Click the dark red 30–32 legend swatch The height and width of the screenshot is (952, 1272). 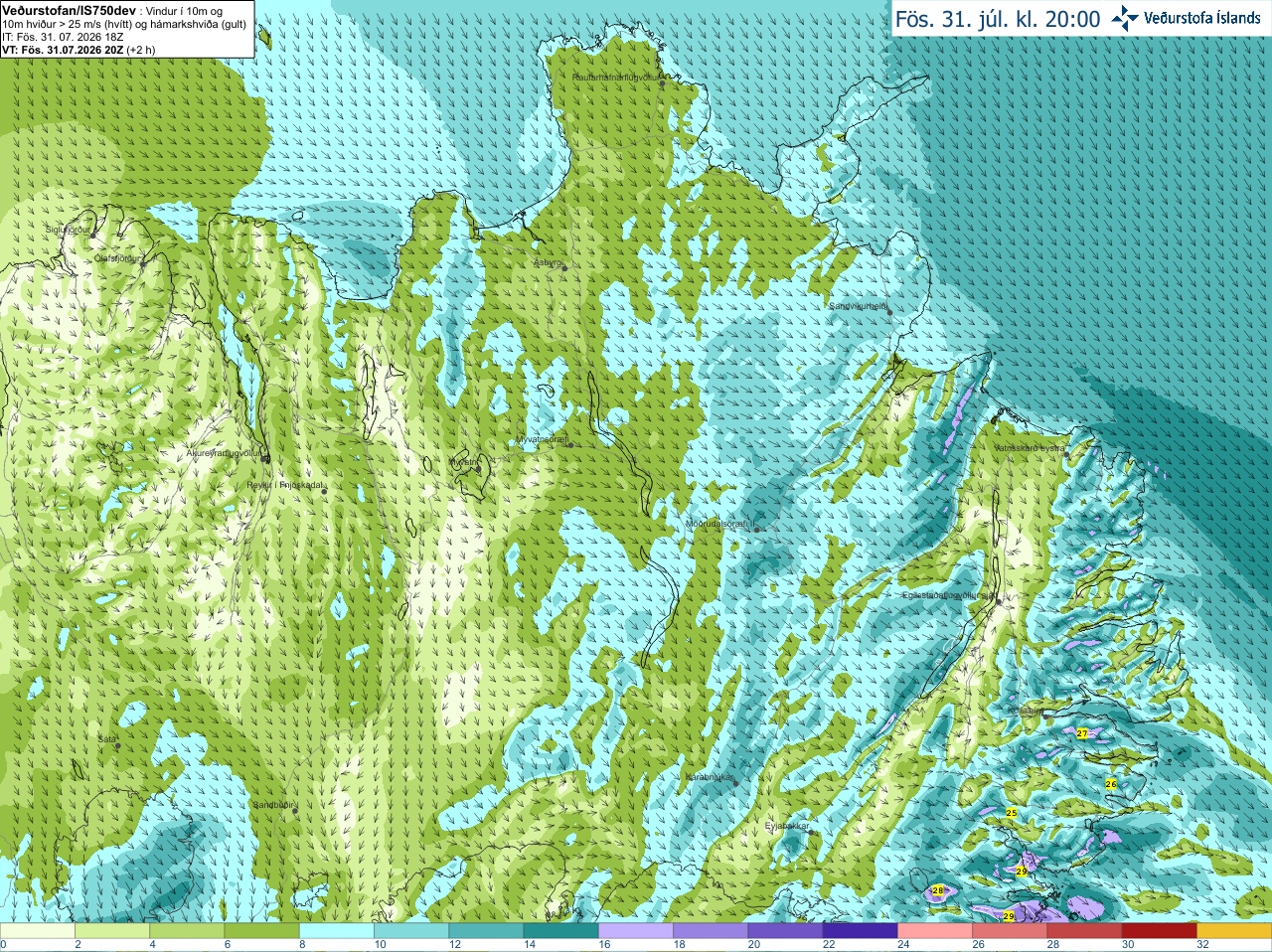pyautogui.click(x=1159, y=931)
